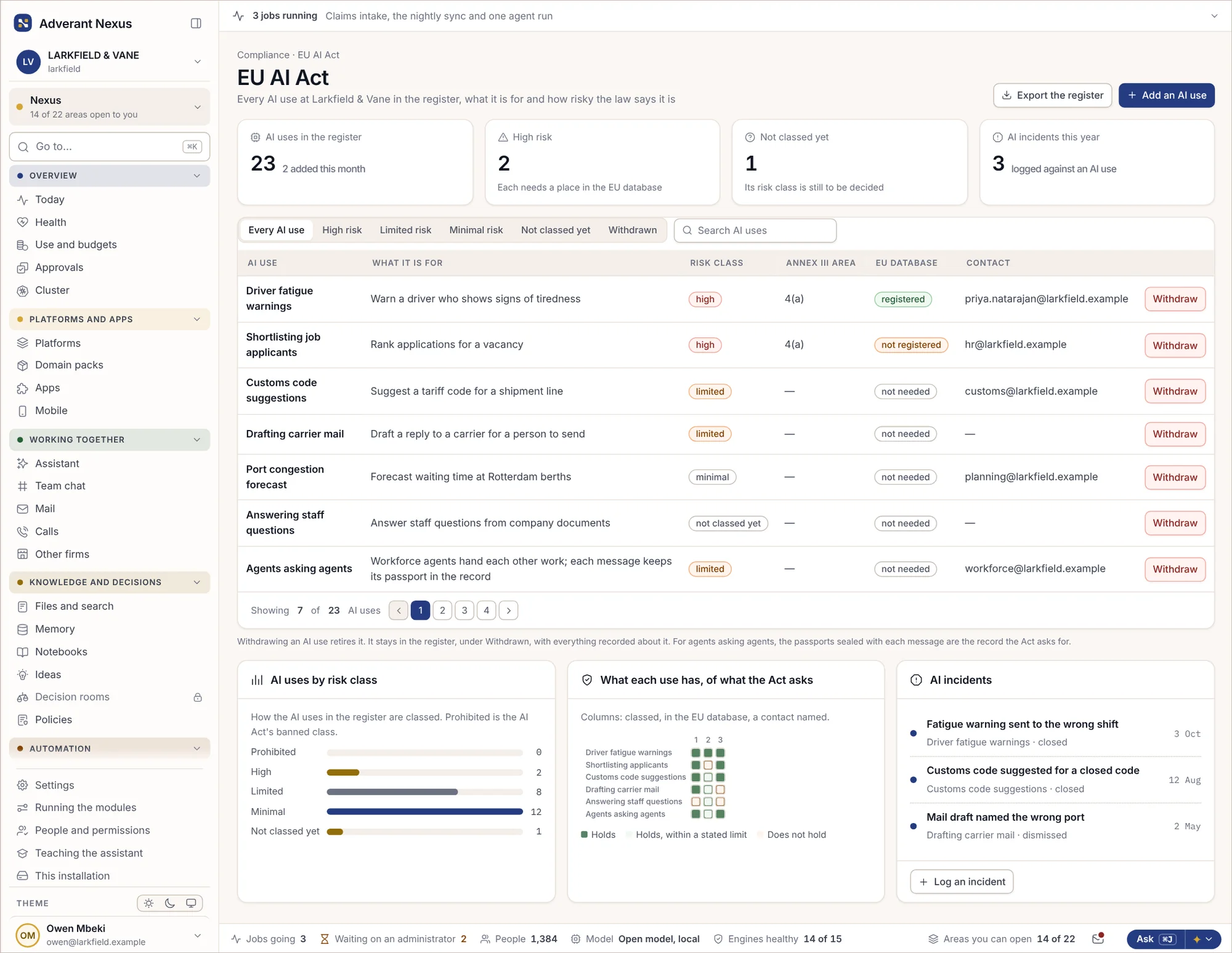Select the Withdrawn tab
The image size is (1232, 953).
point(633,230)
